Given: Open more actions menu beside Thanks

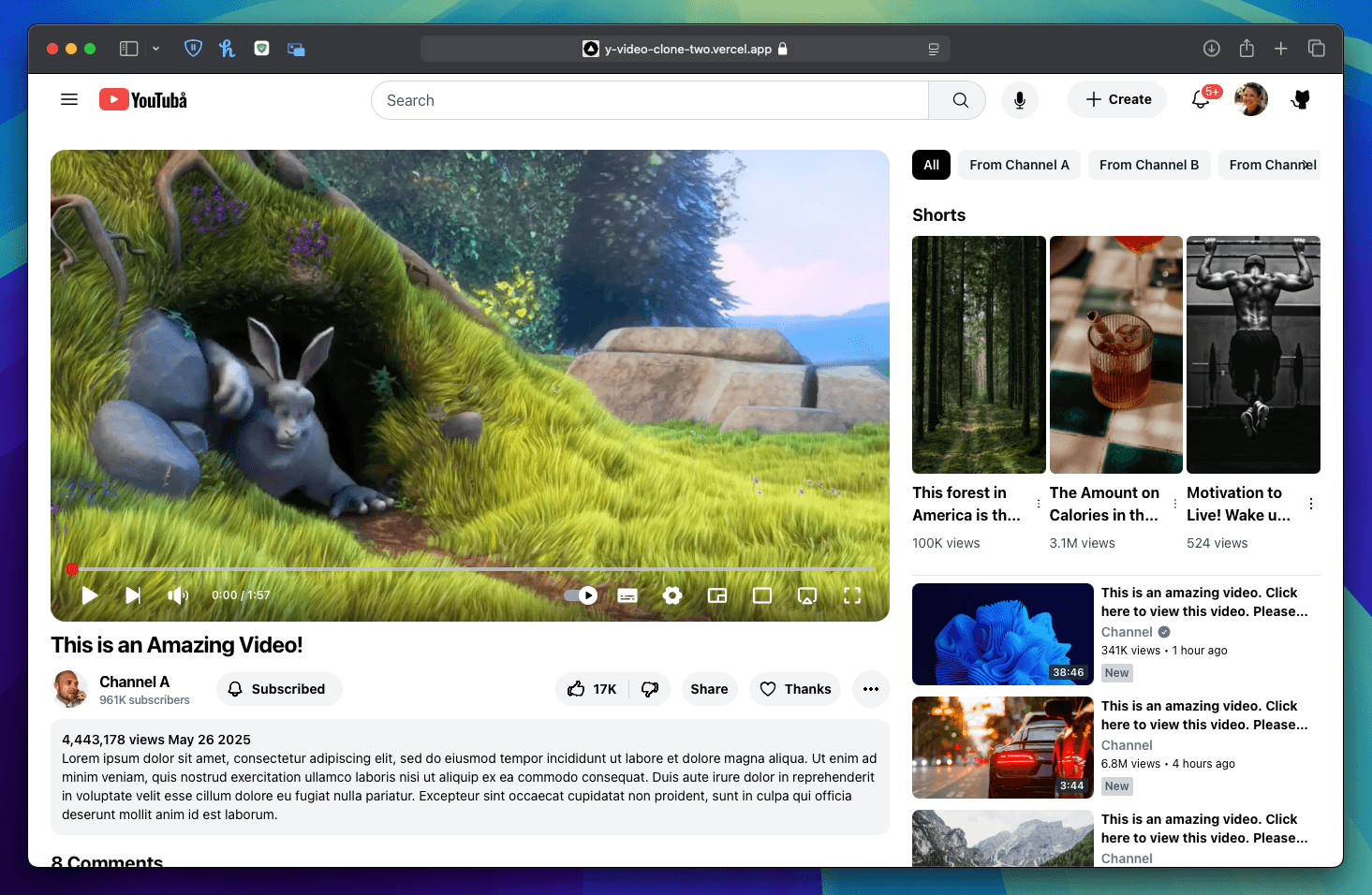Looking at the screenshot, I should tap(871, 689).
